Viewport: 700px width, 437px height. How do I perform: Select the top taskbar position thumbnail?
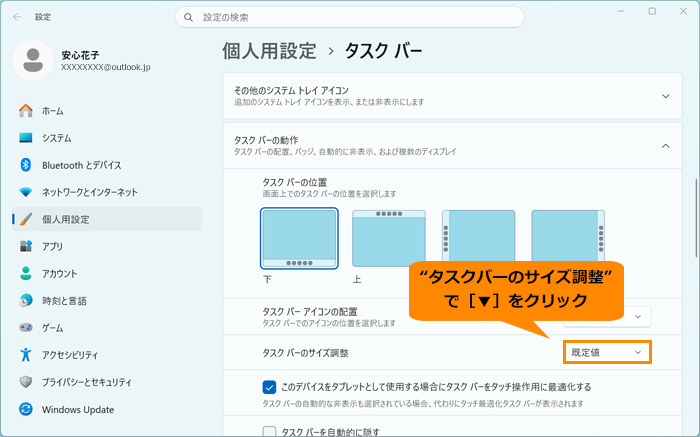click(x=389, y=238)
